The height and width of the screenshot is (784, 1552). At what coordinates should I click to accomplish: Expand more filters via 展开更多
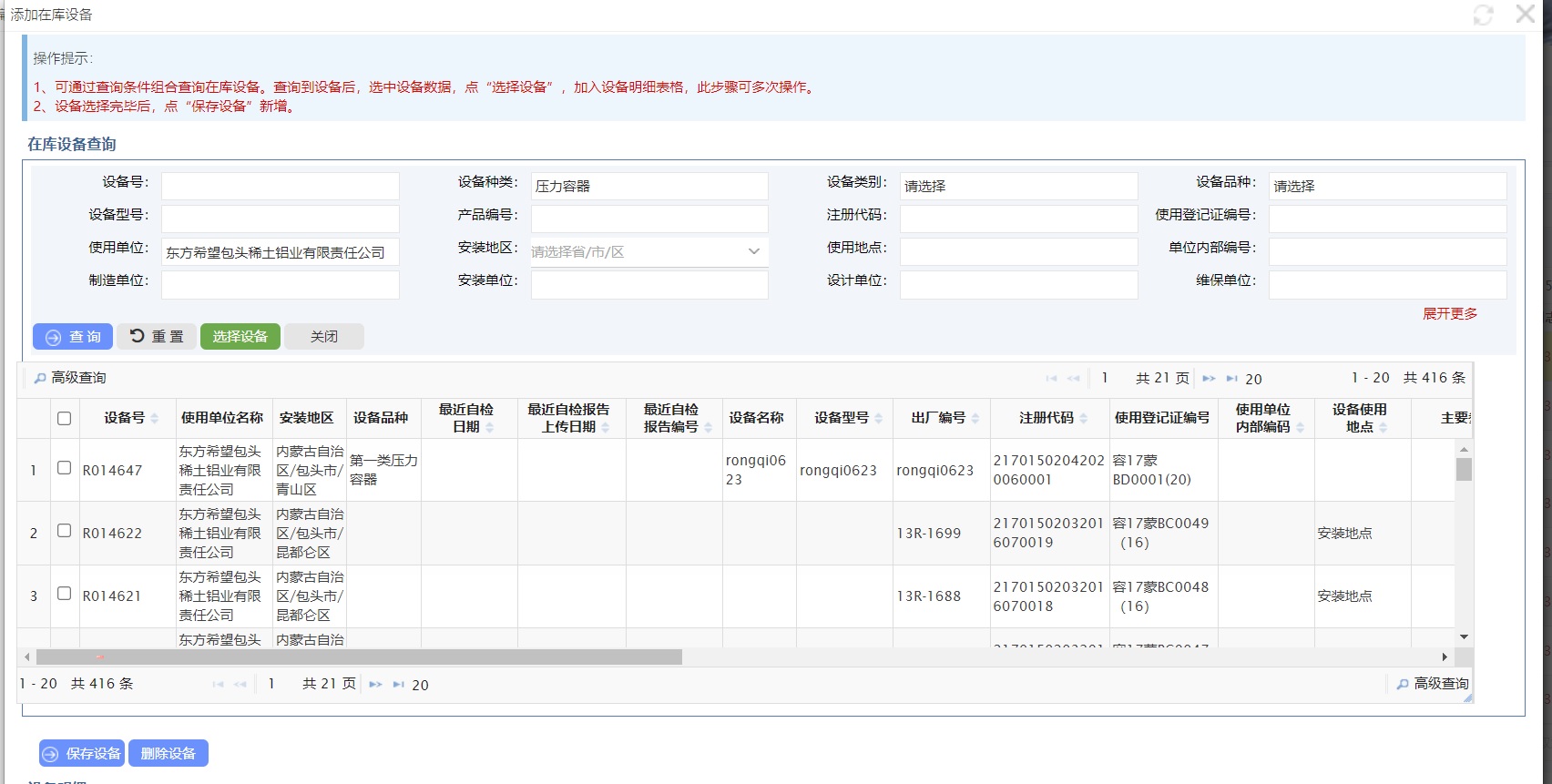pos(1450,313)
